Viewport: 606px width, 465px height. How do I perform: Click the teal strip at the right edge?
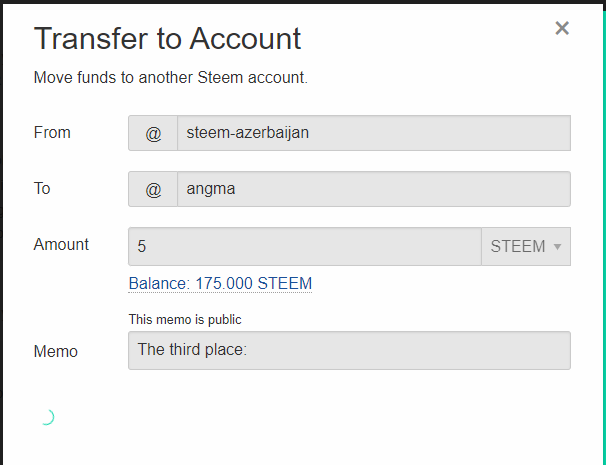coord(603,232)
